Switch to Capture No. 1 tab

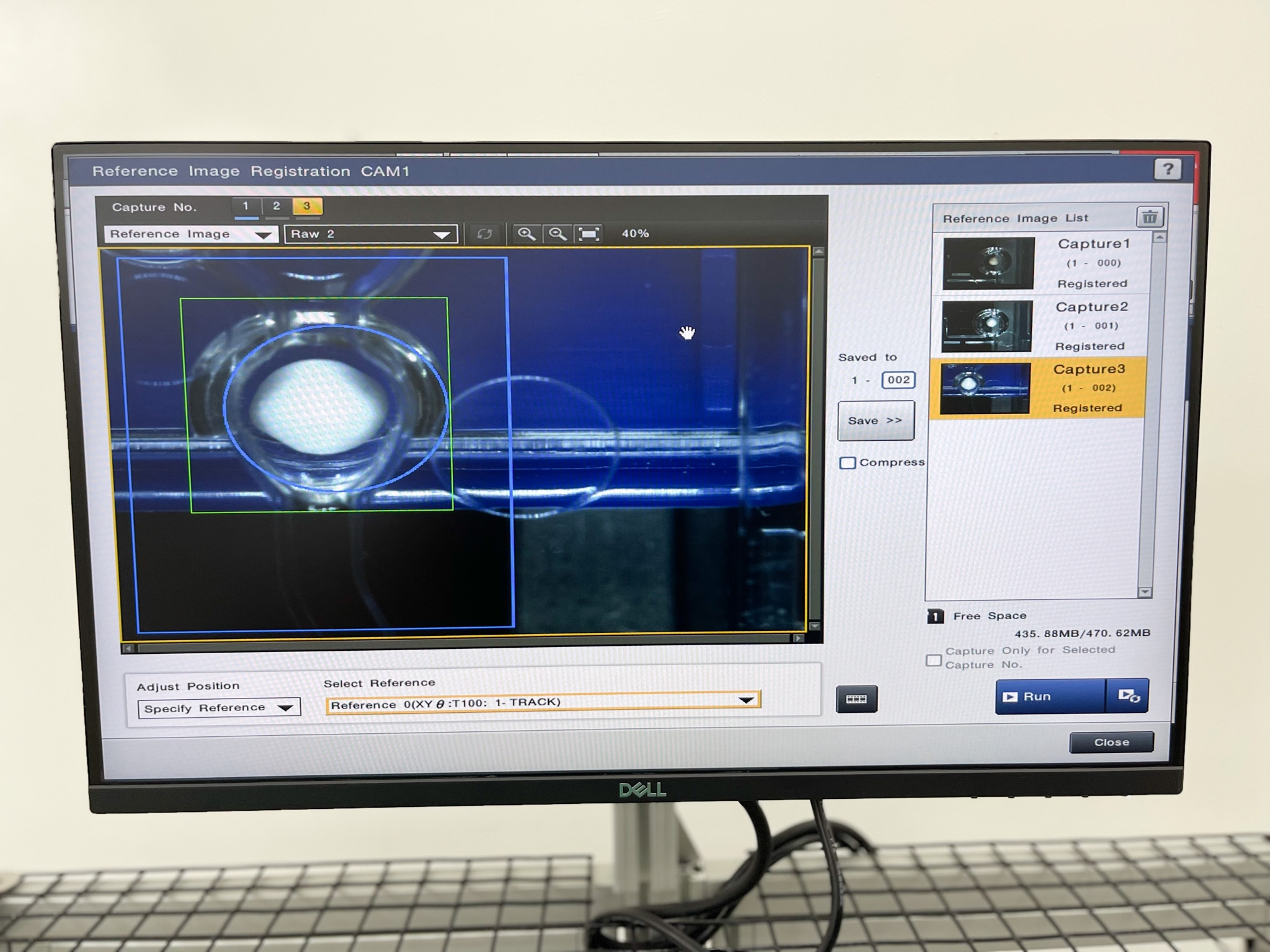pyautogui.click(x=246, y=206)
